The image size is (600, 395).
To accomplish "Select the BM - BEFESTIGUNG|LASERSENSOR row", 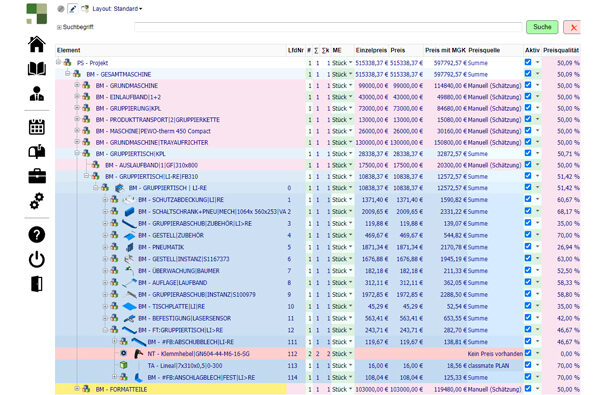I will tap(184, 318).
